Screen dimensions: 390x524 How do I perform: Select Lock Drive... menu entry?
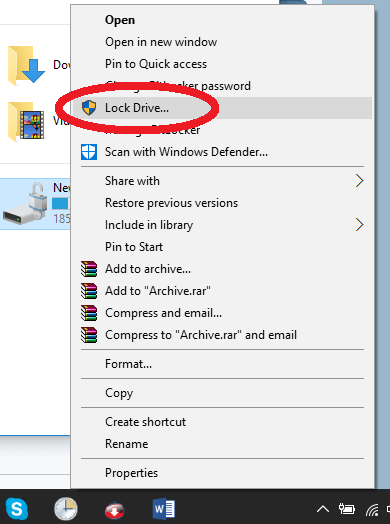tap(222, 108)
